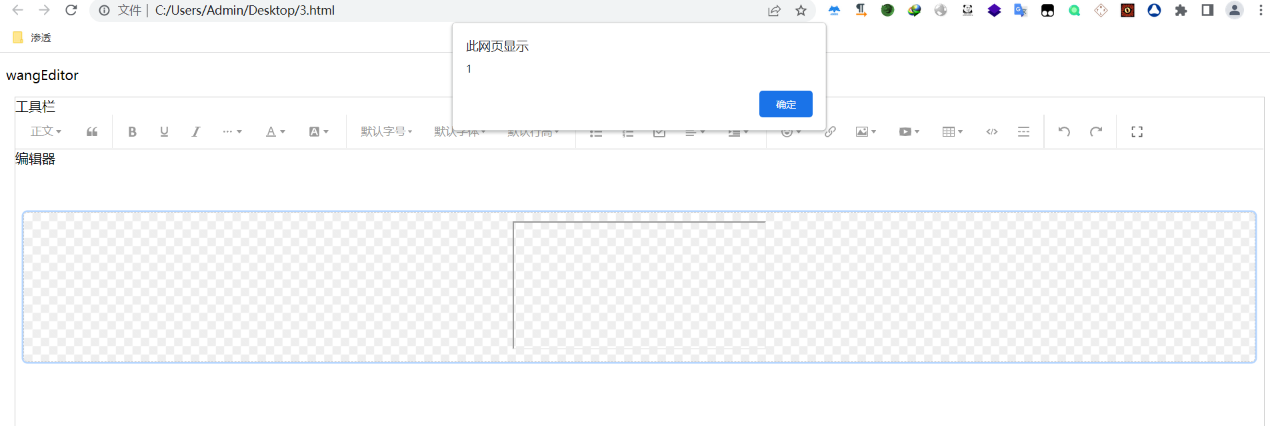This screenshot has height=426, width=1270.
Task: Share this page using the share icon
Action: (x=774, y=10)
